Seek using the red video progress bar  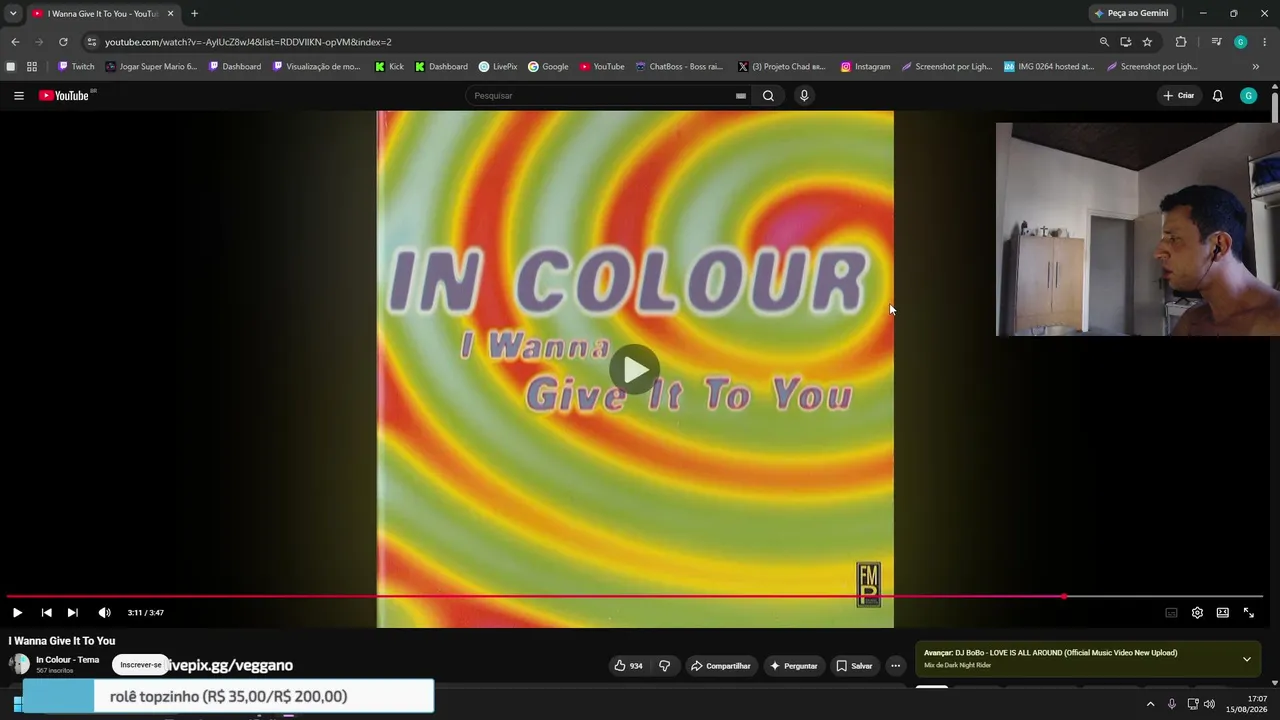(x=635, y=596)
